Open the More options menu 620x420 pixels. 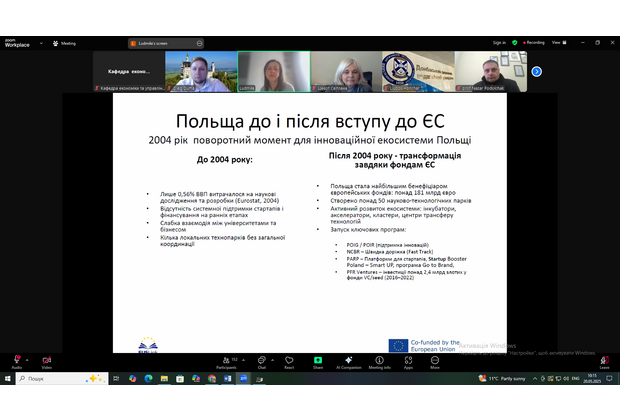(x=435, y=360)
